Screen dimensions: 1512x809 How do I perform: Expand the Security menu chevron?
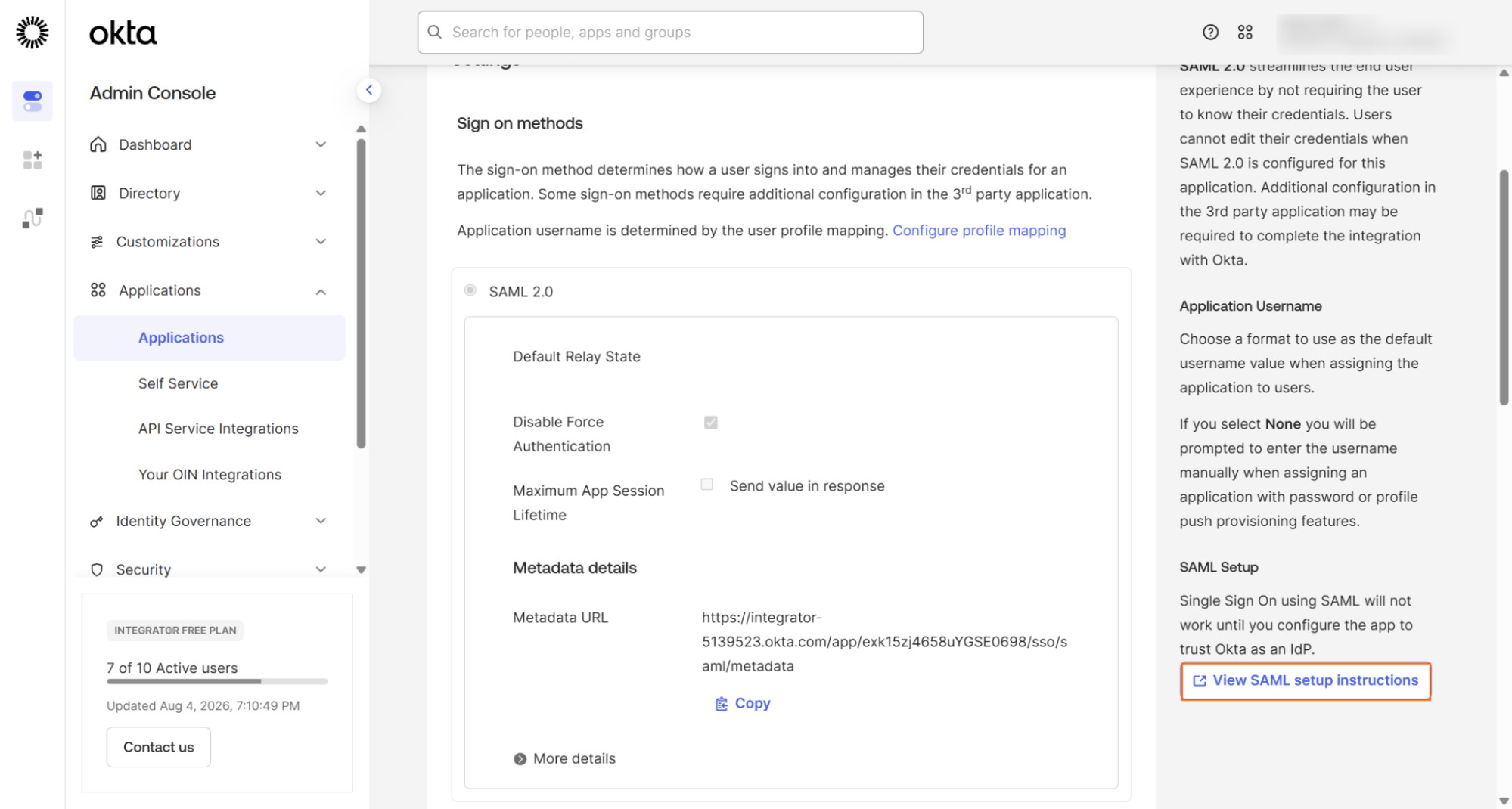click(x=321, y=569)
